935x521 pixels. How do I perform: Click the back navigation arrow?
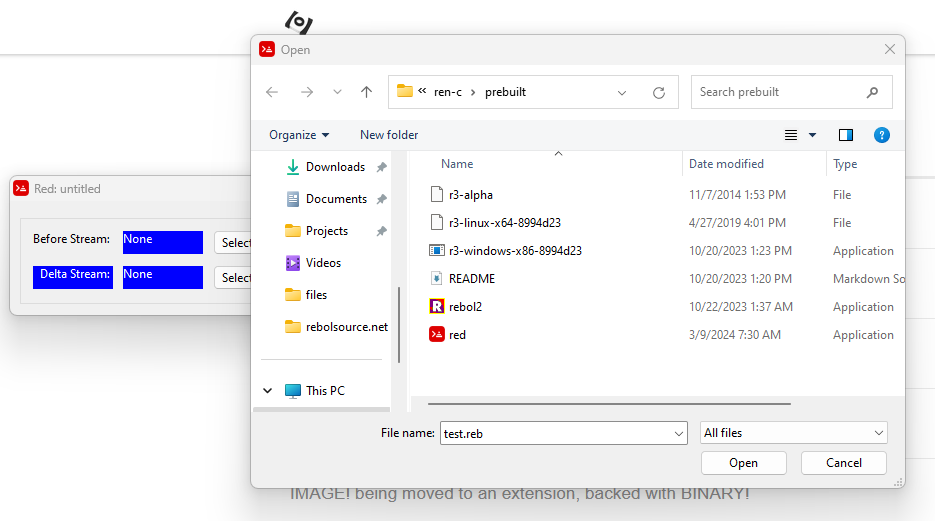(x=272, y=92)
